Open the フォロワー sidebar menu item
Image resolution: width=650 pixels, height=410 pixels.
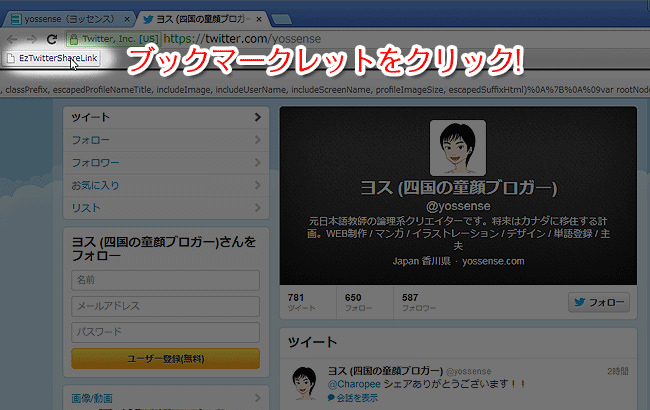(x=166, y=163)
